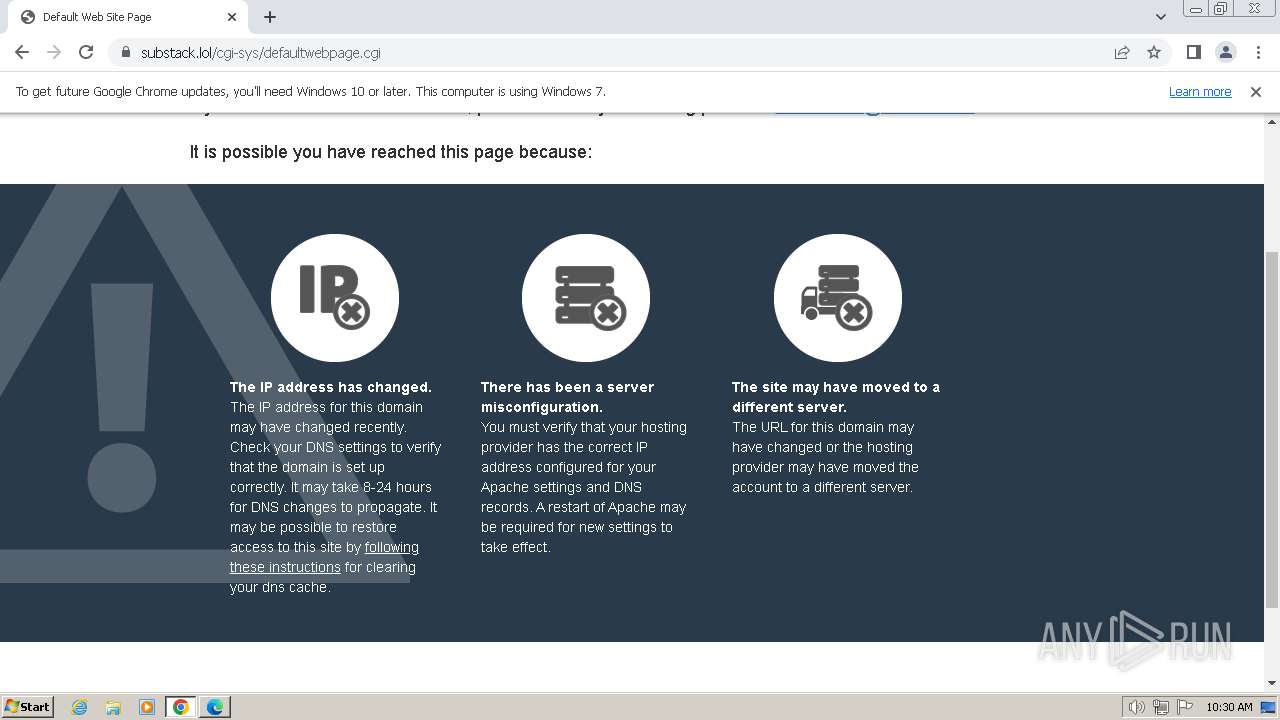Open Windows Explorer folder on taskbar

click(113, 707)
